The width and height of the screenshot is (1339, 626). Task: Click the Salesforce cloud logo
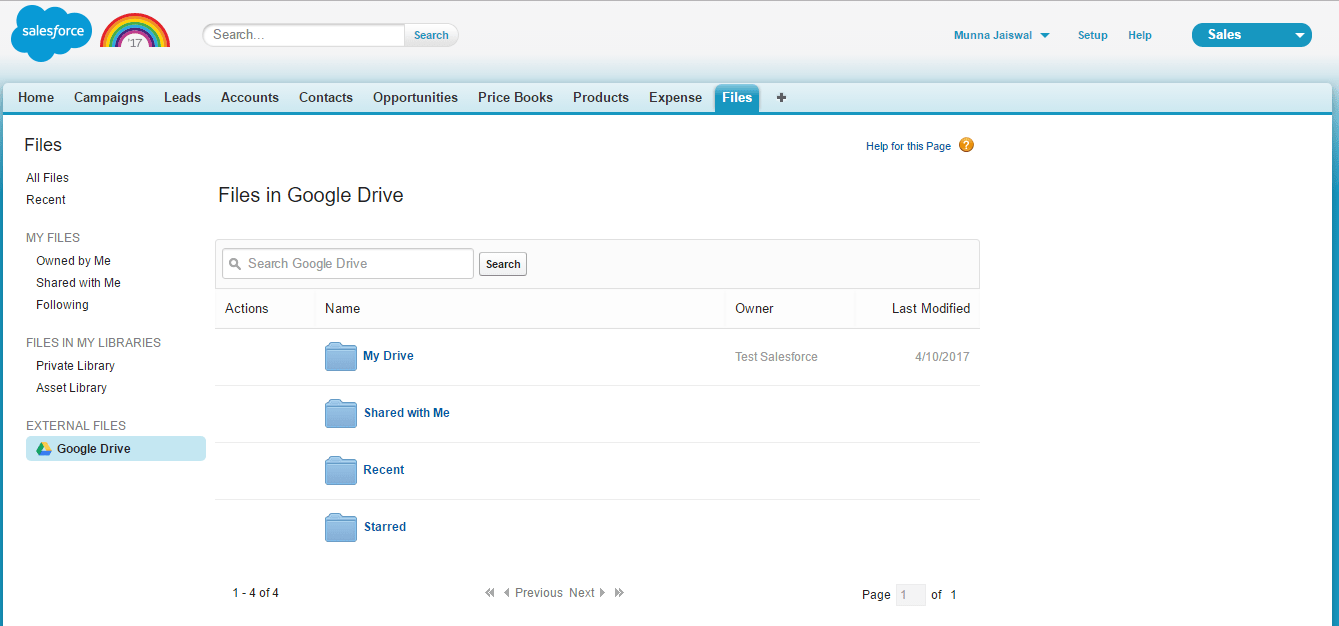coord(51,33)
